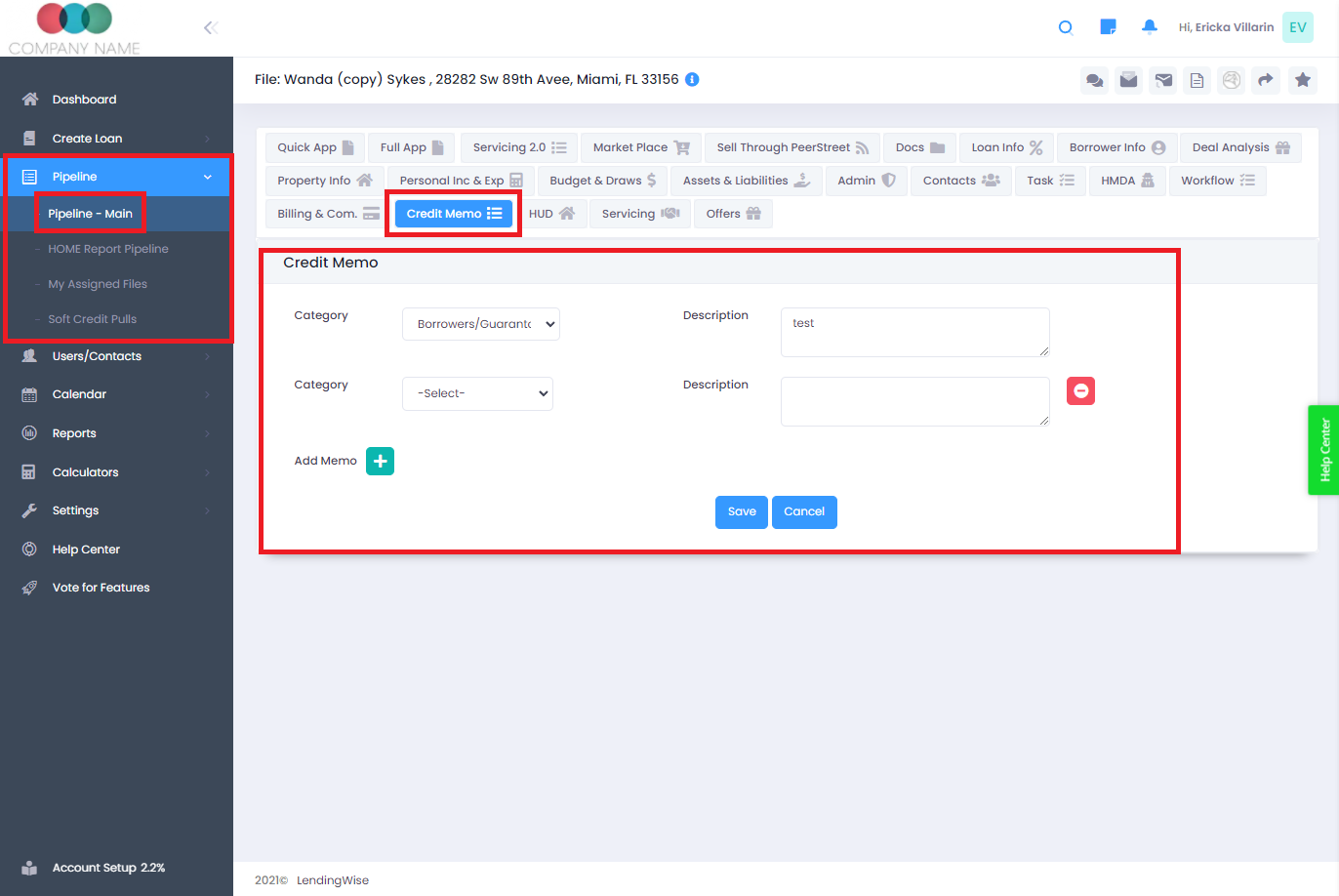
Task: Click the blue sticky note icon
Action: point(1108,27)
